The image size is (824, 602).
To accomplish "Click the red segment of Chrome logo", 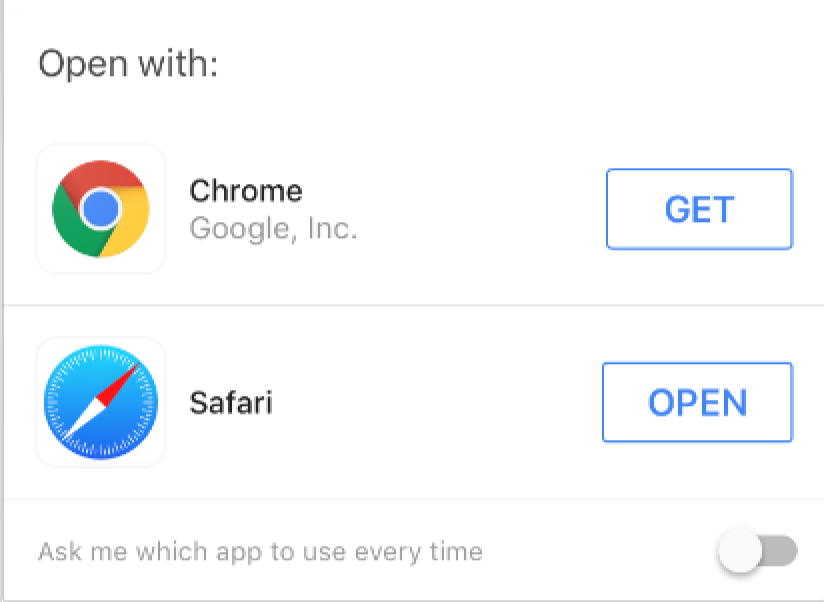I will (x=102, y=176).
